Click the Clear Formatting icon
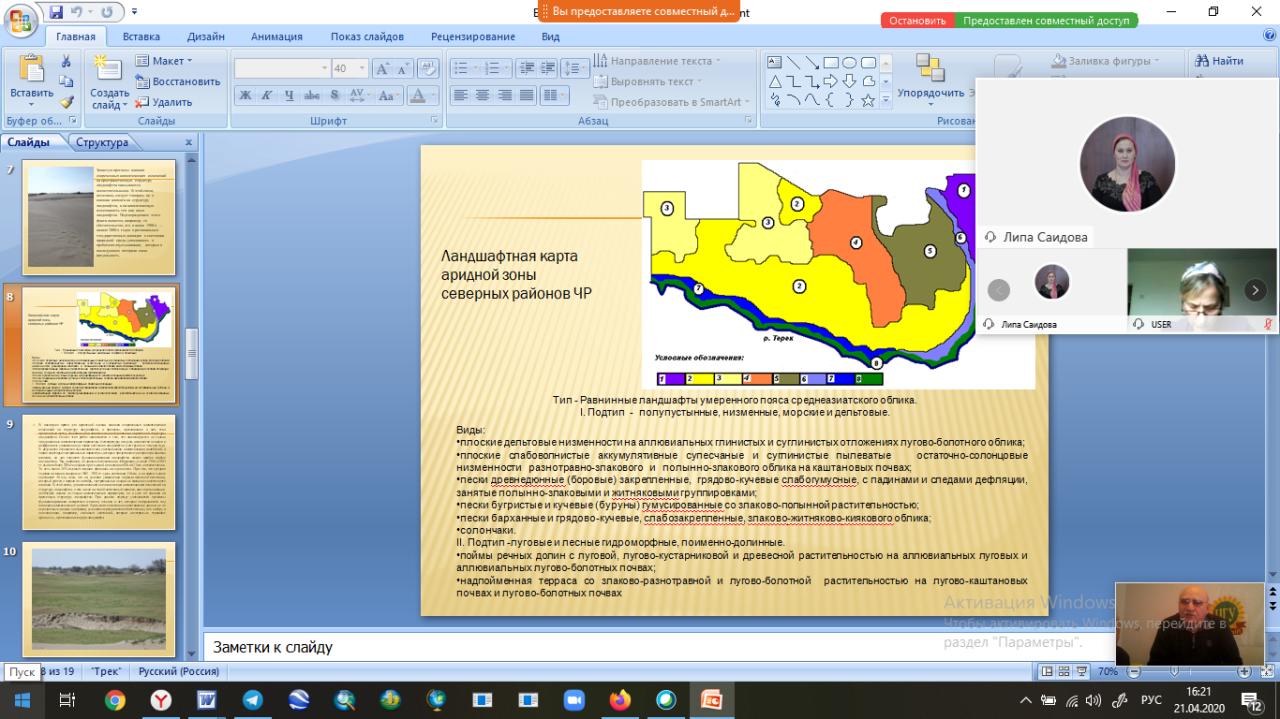1280x719 pixels. (x=429, y=69)
